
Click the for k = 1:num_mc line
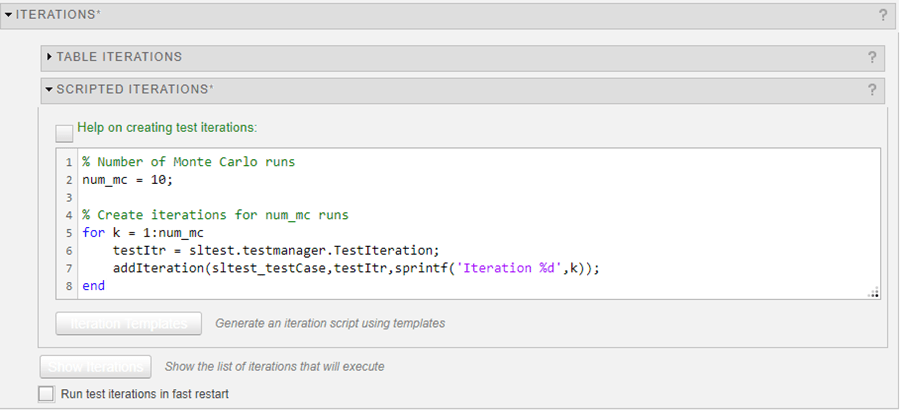(x=131, y=233)
